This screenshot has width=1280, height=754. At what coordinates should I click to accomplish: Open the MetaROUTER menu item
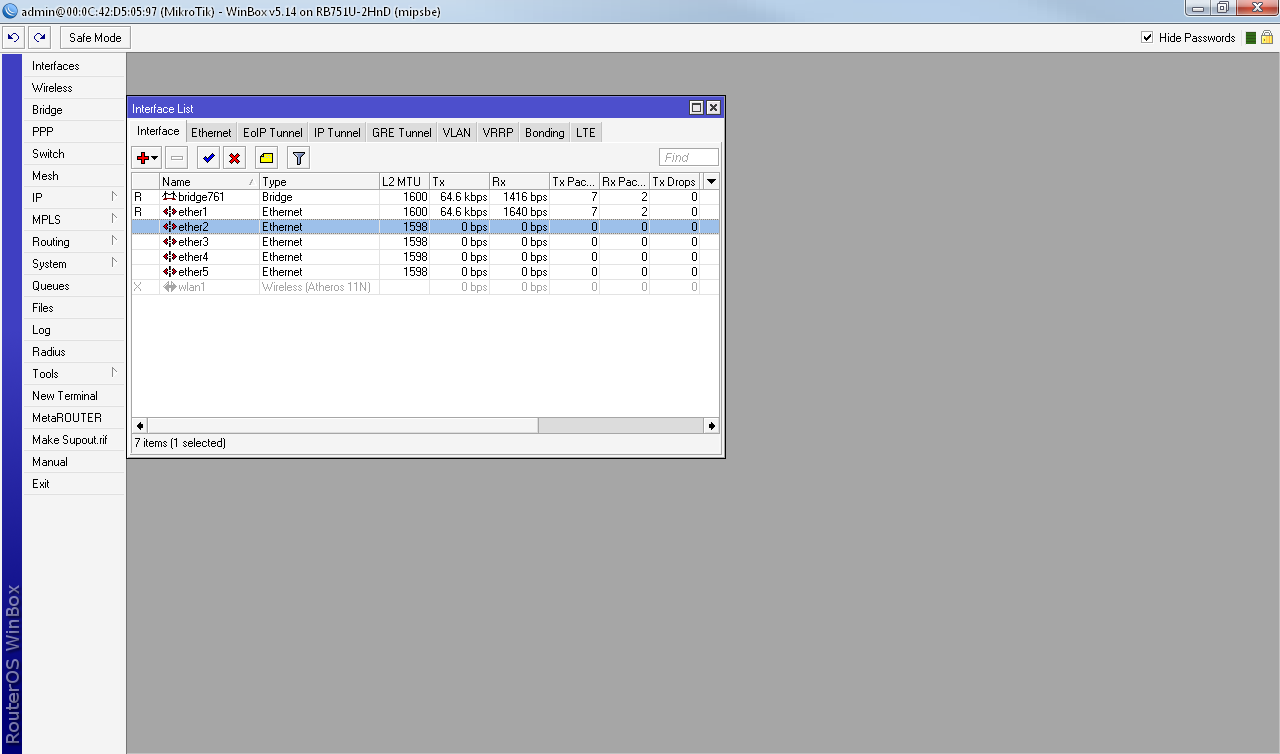[x=74, y=418]
